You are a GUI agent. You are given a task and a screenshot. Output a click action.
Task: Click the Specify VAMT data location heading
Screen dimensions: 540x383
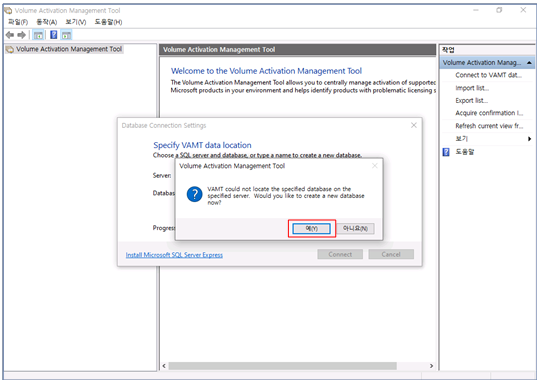[202, 145]
